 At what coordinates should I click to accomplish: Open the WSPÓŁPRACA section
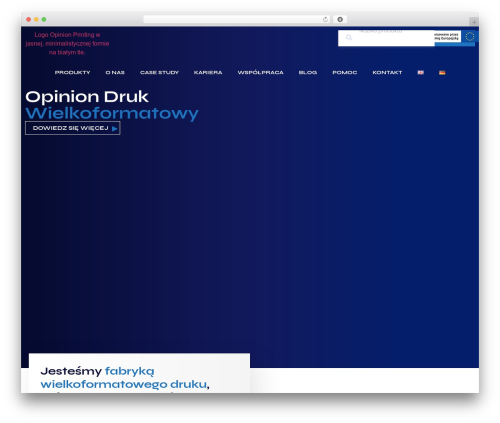click(x=260, y=72)
